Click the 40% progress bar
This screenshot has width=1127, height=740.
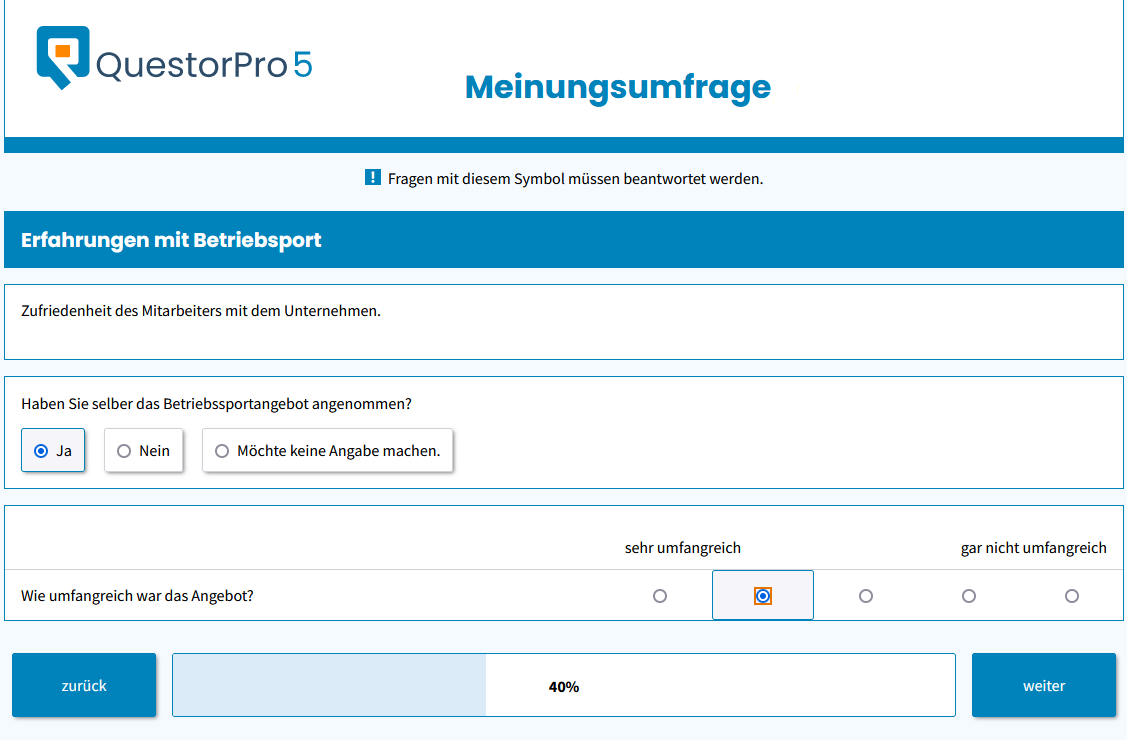point(563,686)
